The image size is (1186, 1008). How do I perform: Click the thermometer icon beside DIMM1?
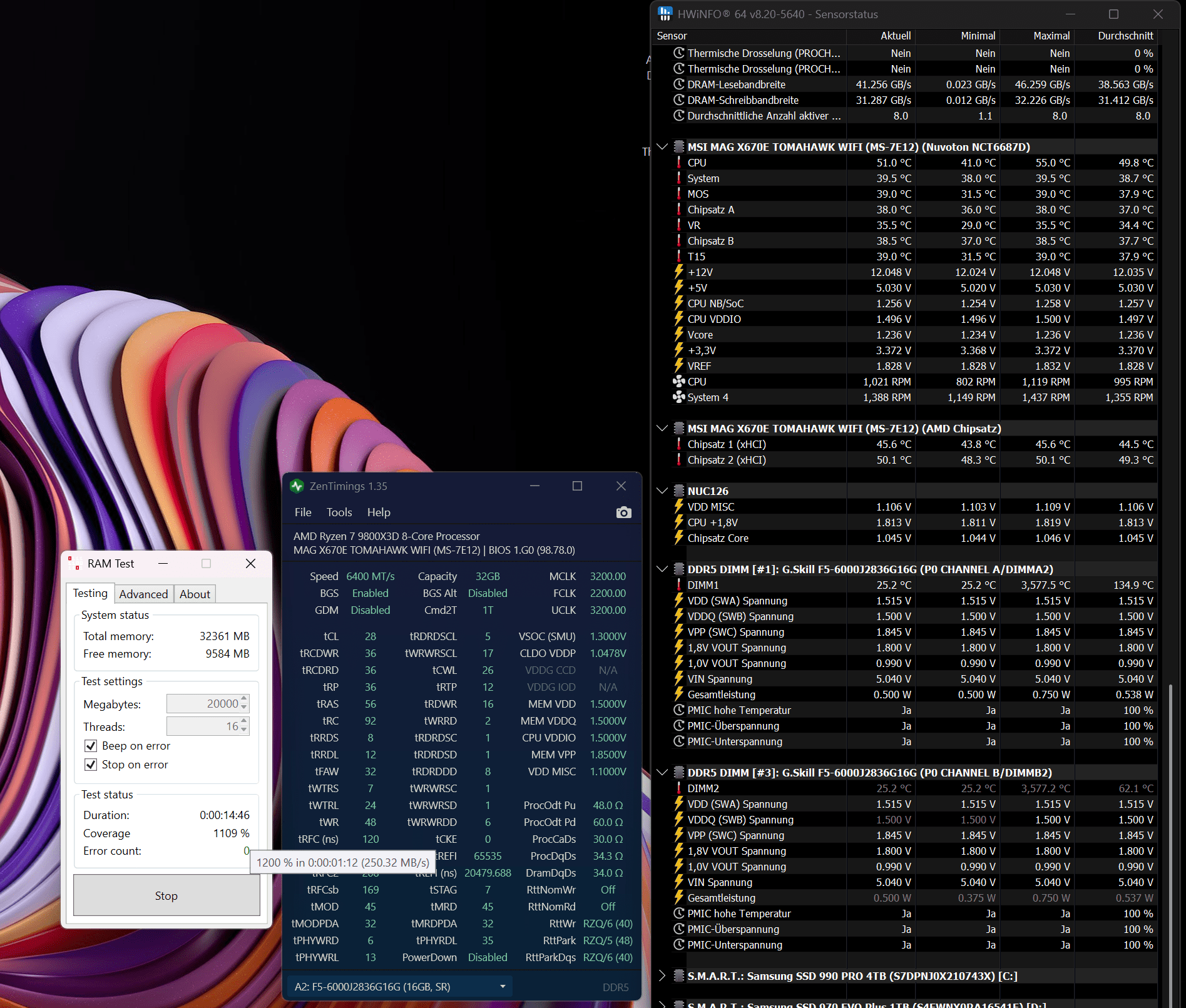click(679, 585)
